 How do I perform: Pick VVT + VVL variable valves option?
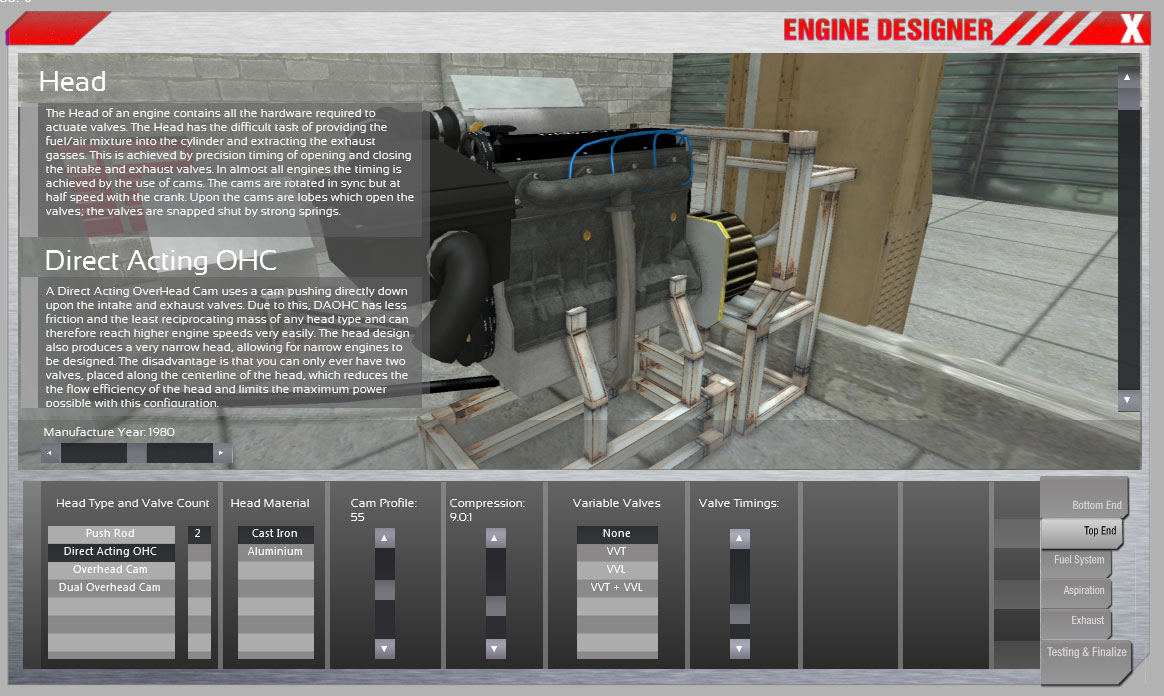click(x=617, y=588)
